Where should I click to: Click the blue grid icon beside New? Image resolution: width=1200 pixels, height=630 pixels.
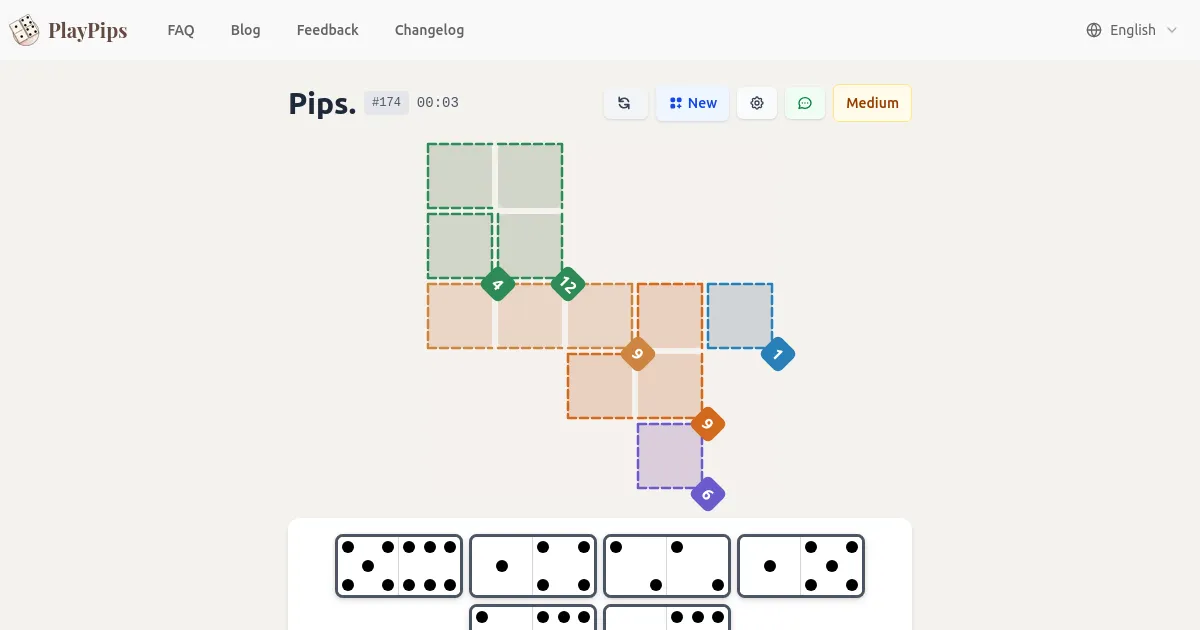(676, 103)
